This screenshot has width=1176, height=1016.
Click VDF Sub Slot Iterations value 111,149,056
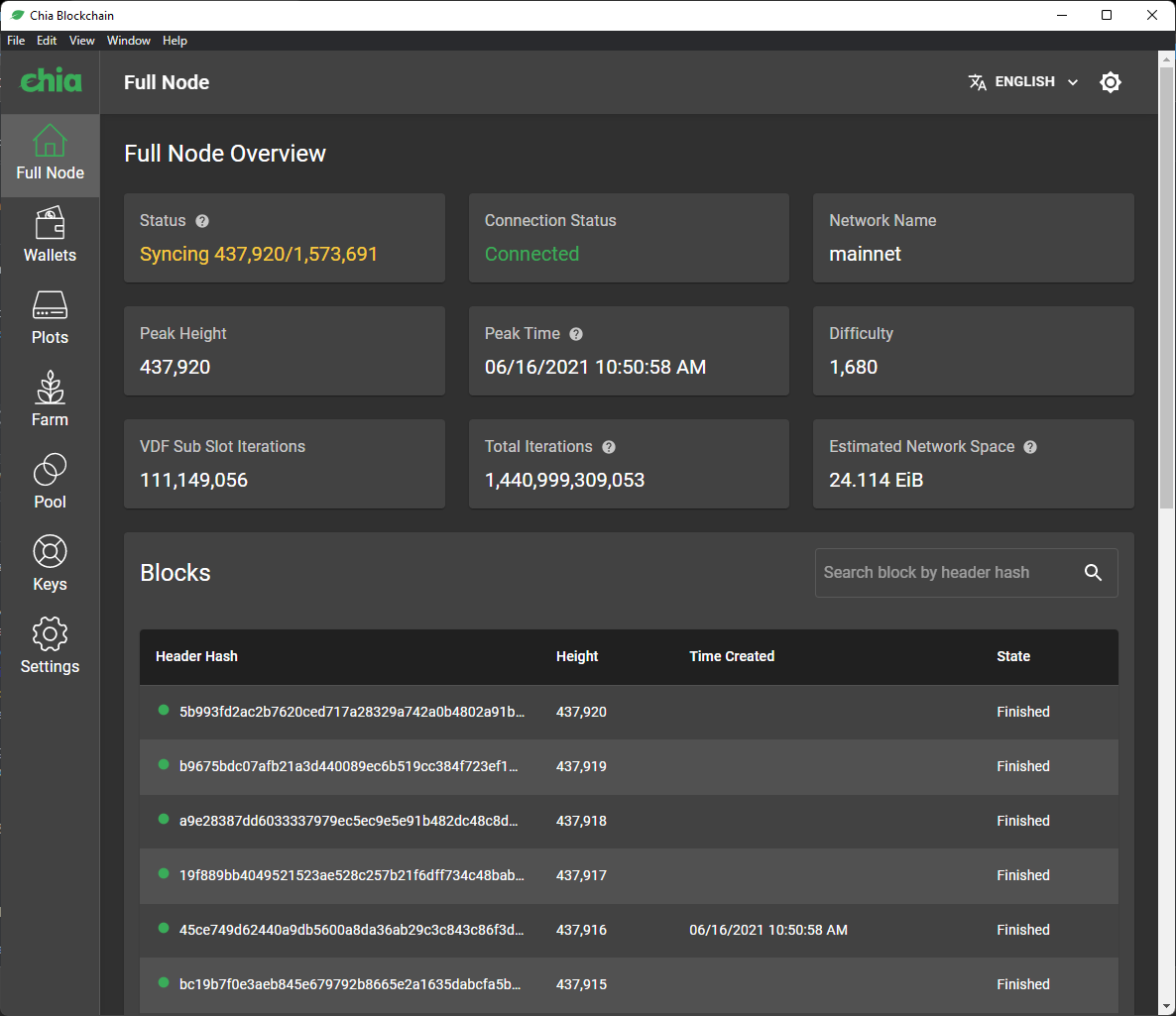pos(193,480)
